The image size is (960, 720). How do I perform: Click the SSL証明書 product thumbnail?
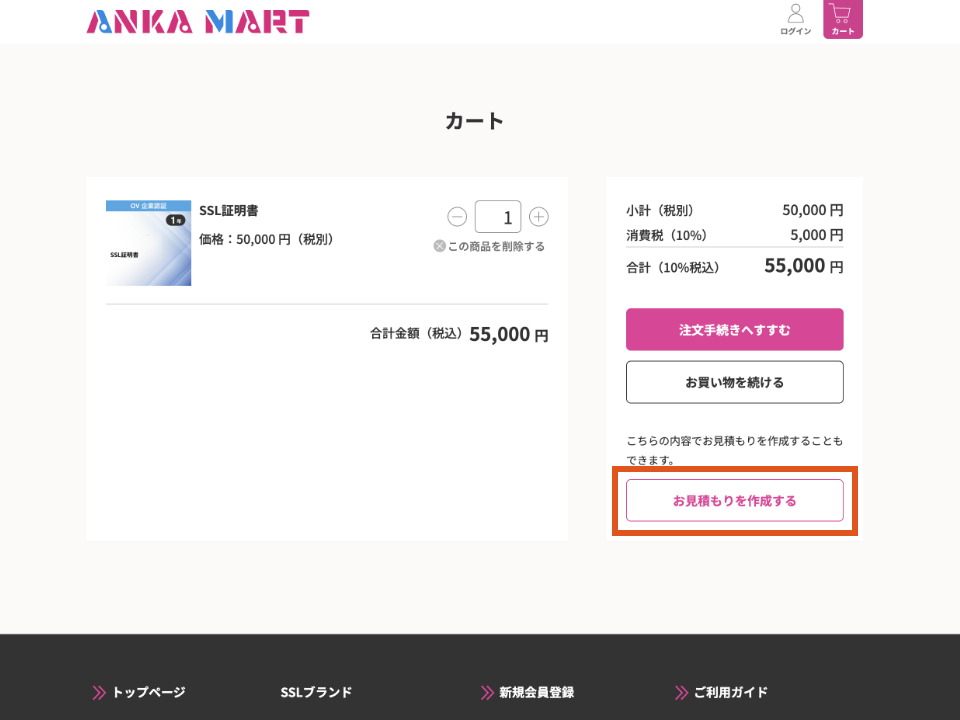tap(148, 243)
